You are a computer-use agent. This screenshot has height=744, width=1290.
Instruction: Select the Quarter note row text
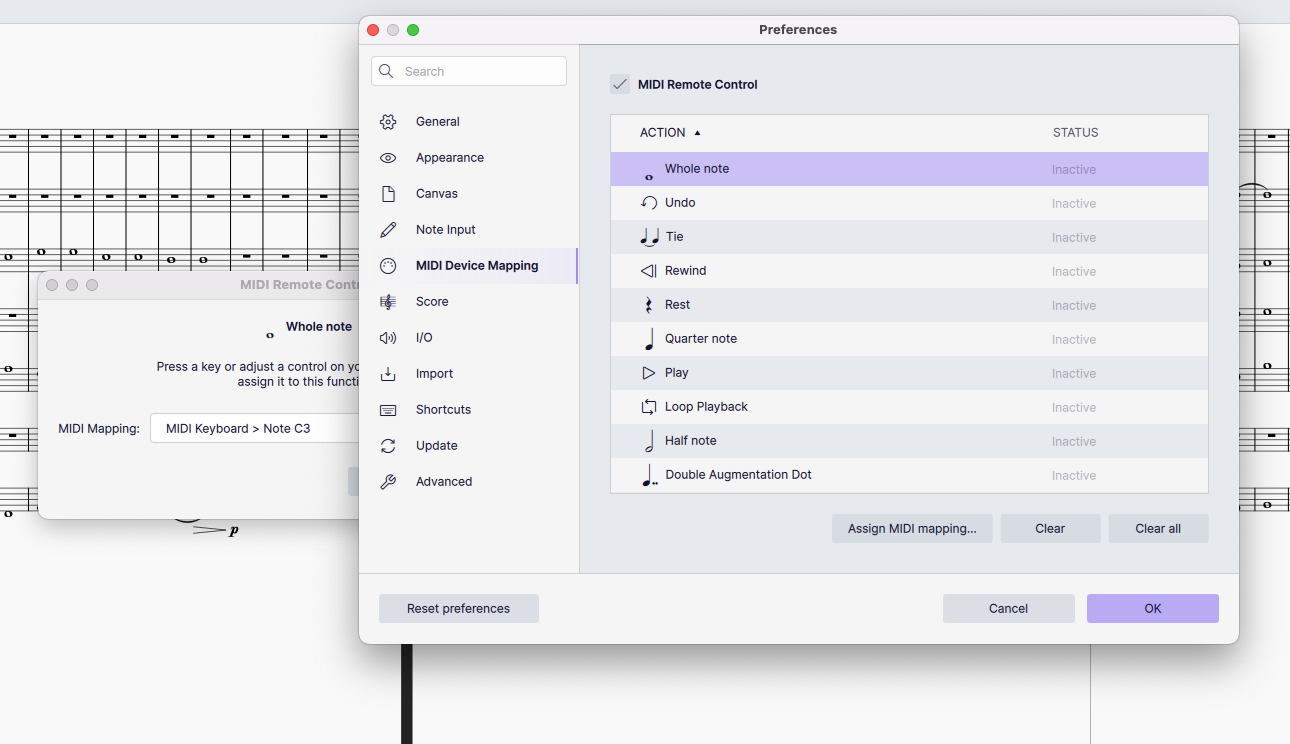pos(701,339)
